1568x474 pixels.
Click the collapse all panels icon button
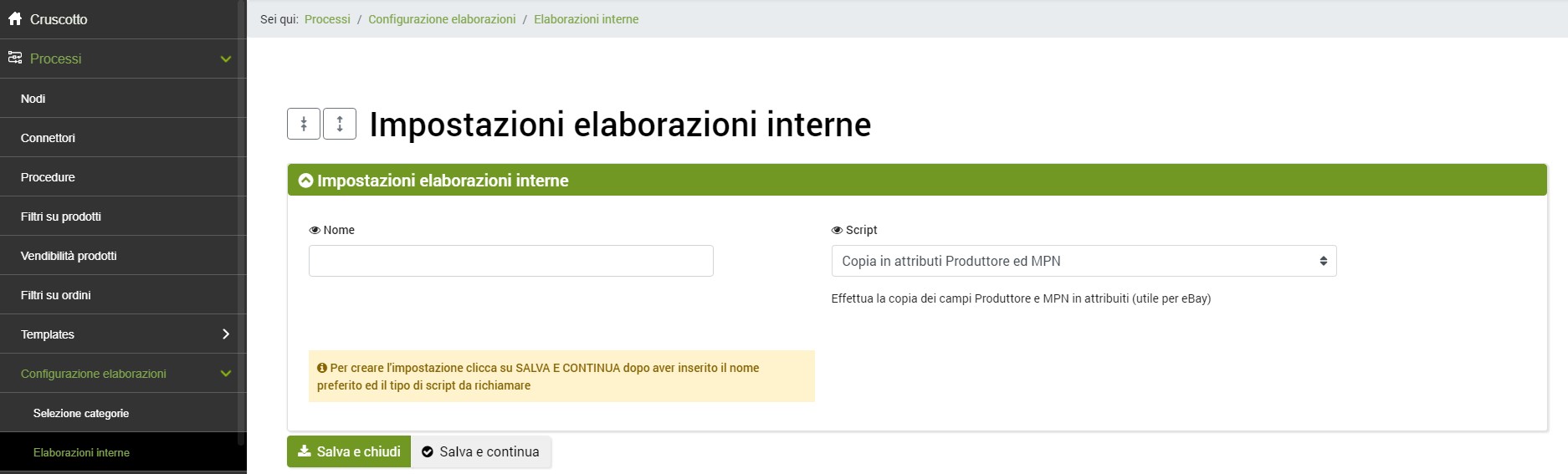pos(304,124)
